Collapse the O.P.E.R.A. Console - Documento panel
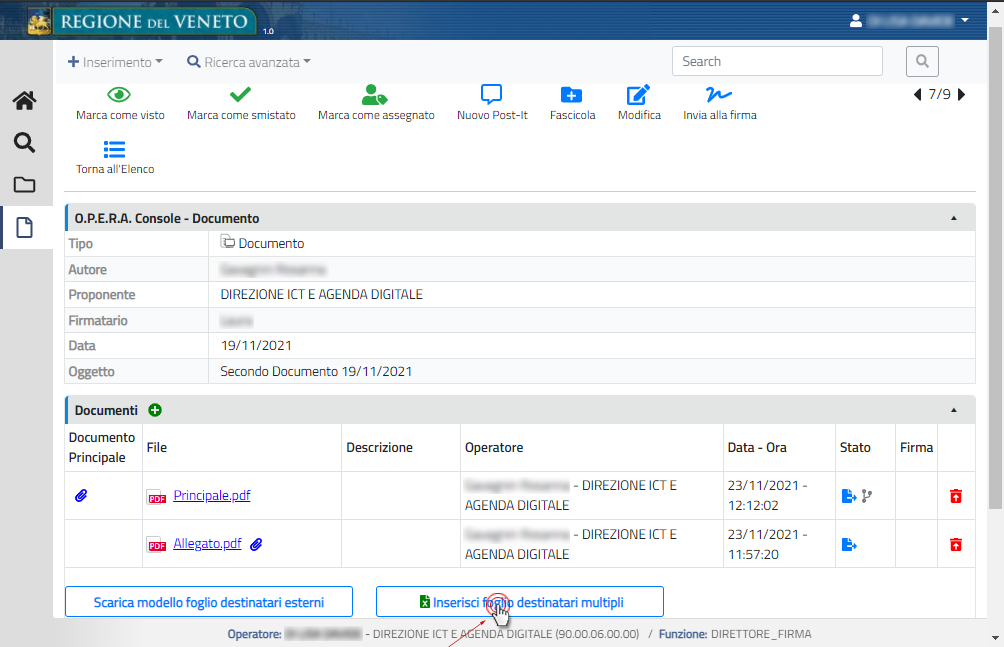1004x647 pixels. tap(953, 218)
